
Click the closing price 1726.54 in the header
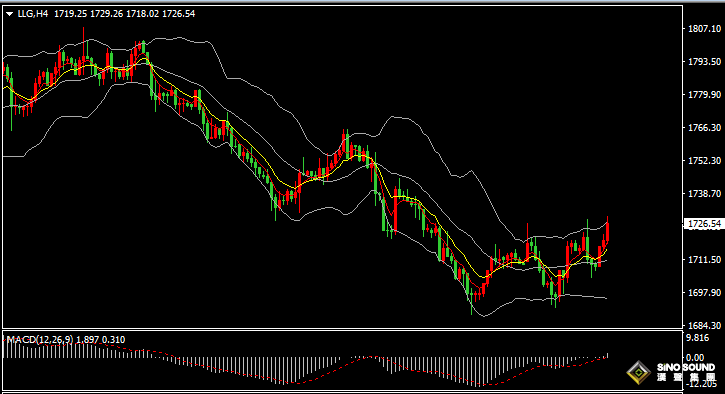(178, 14)
